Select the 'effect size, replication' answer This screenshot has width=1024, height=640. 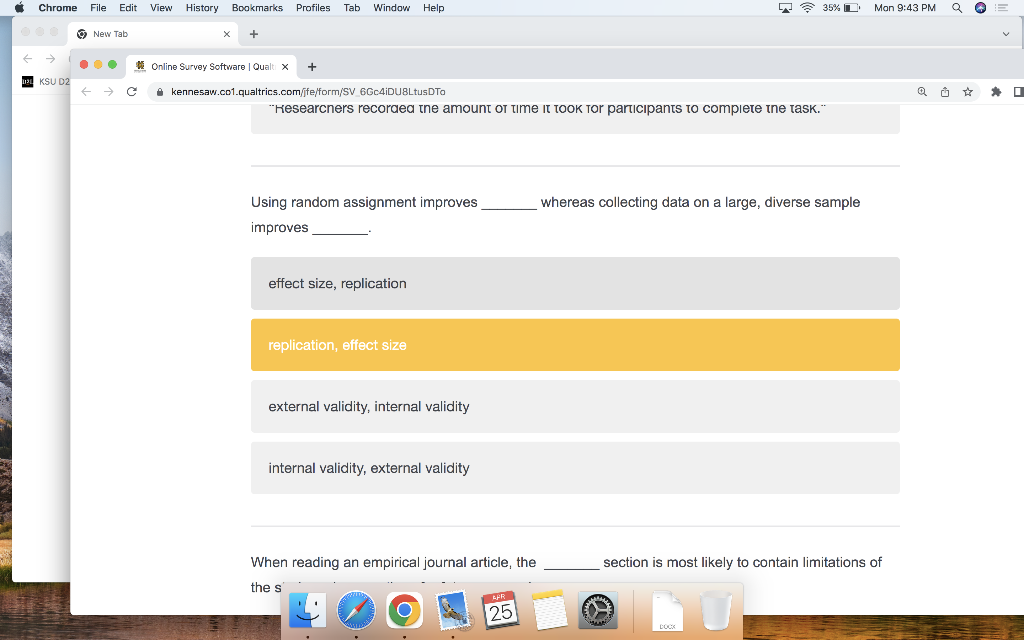tap(575, 283)
